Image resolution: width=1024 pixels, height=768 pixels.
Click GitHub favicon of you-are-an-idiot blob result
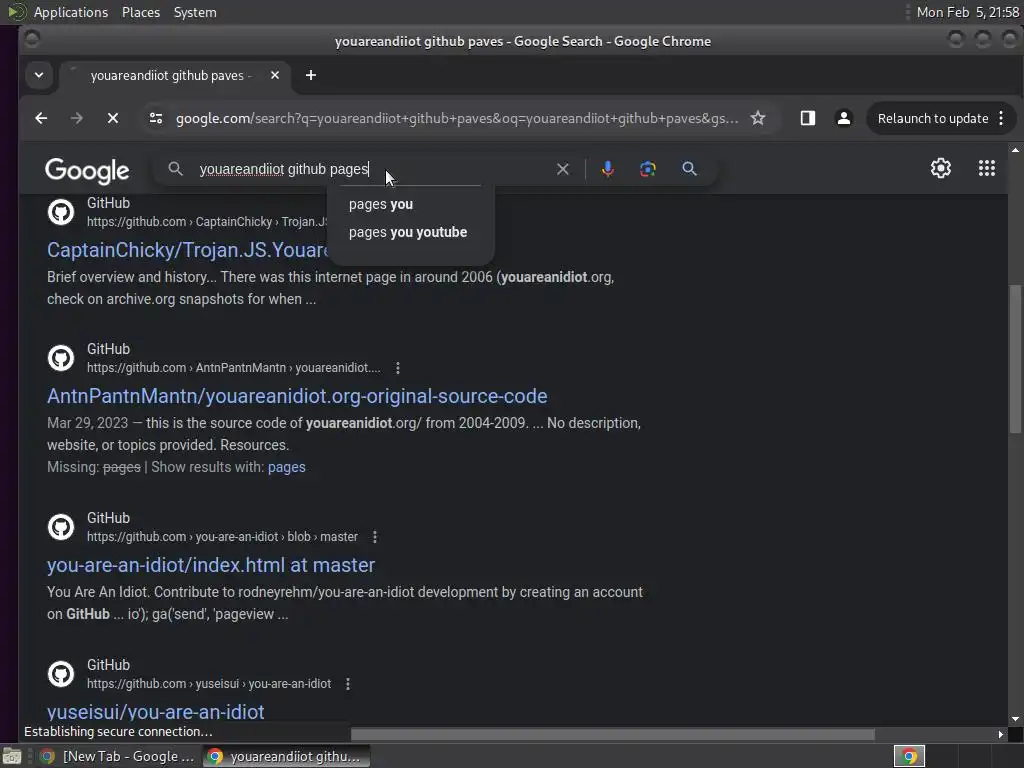(x=61, y=527)
